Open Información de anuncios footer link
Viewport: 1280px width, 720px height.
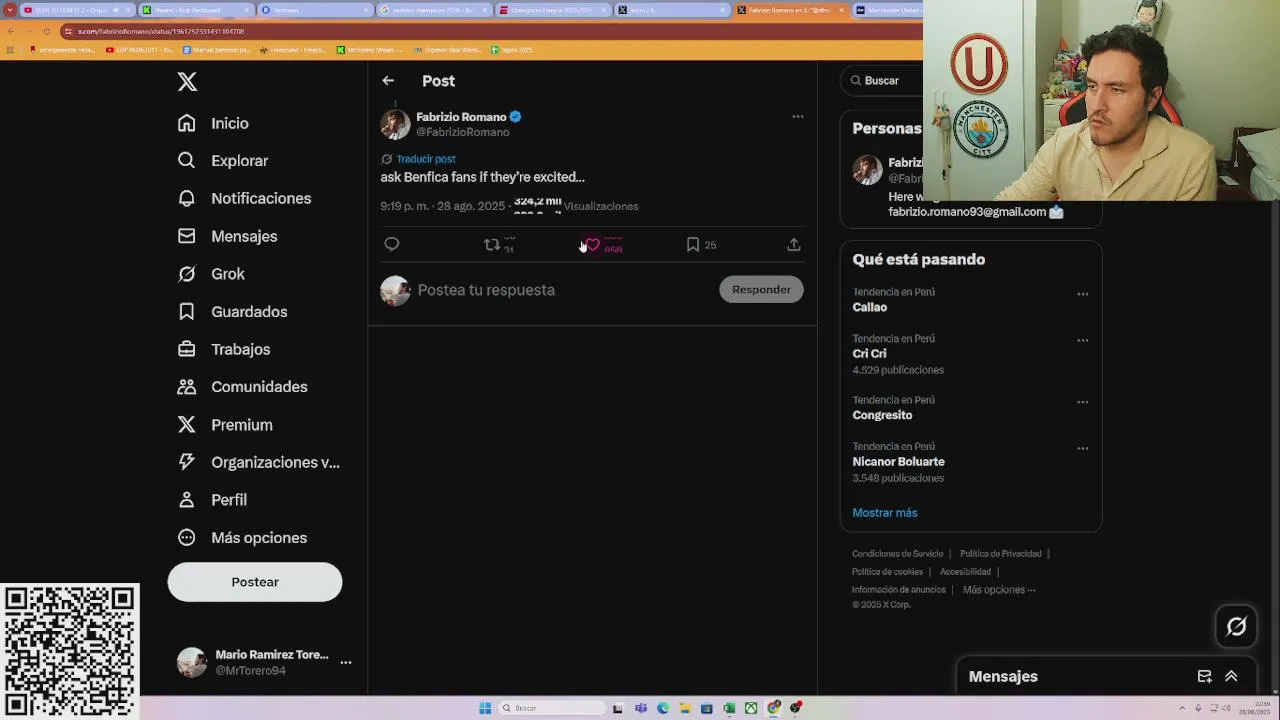(899, 590)
